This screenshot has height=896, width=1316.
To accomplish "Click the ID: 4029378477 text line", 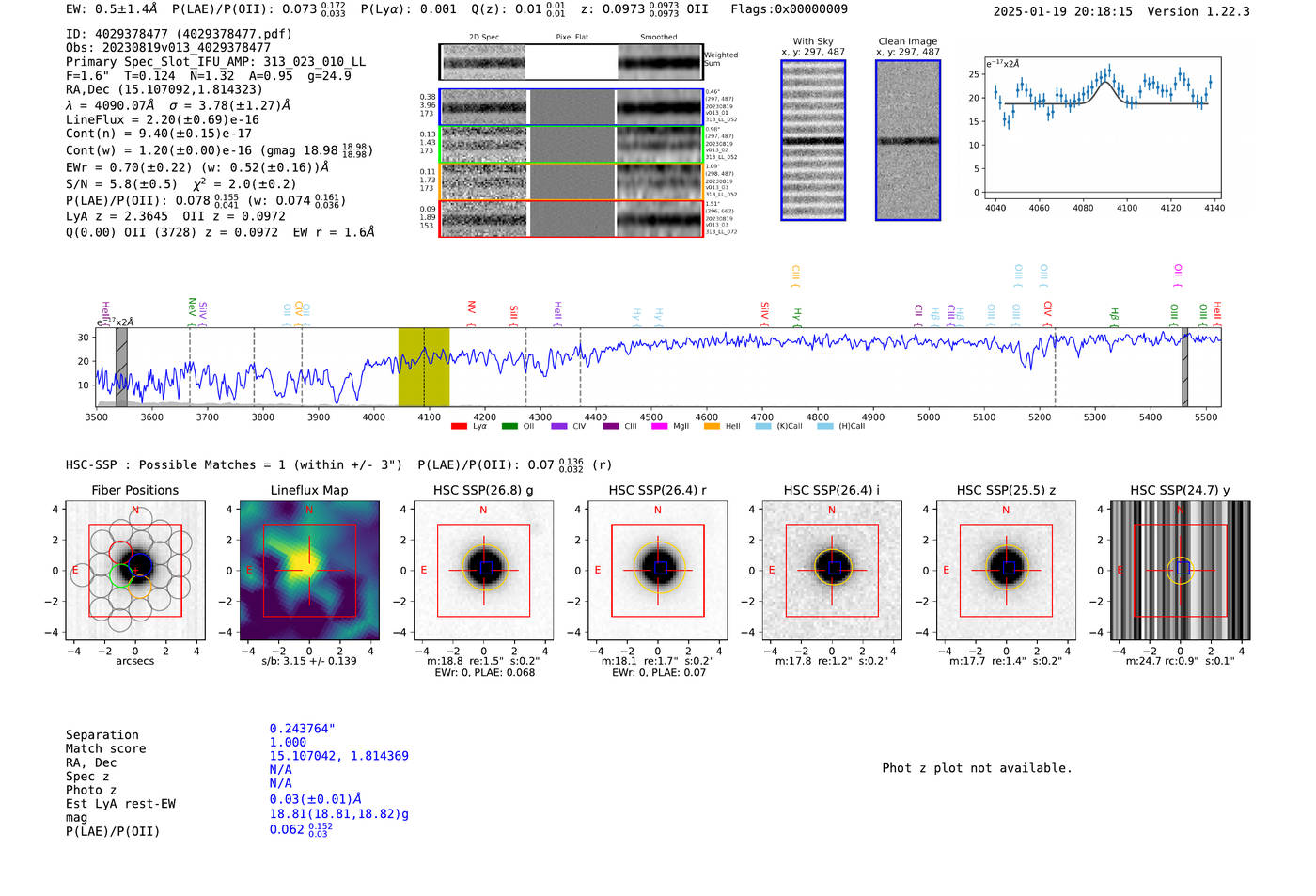I will point(179,34).
